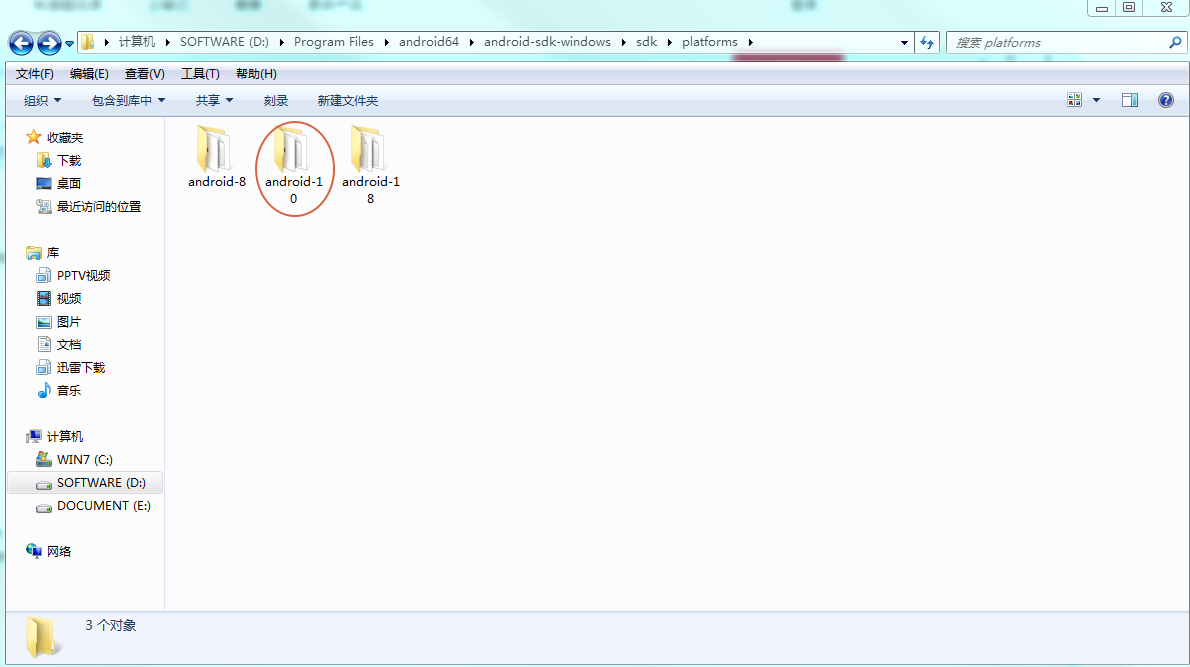Expand the address bar history dropdown
Screen dimensions: 1190x667
(903, 42)
